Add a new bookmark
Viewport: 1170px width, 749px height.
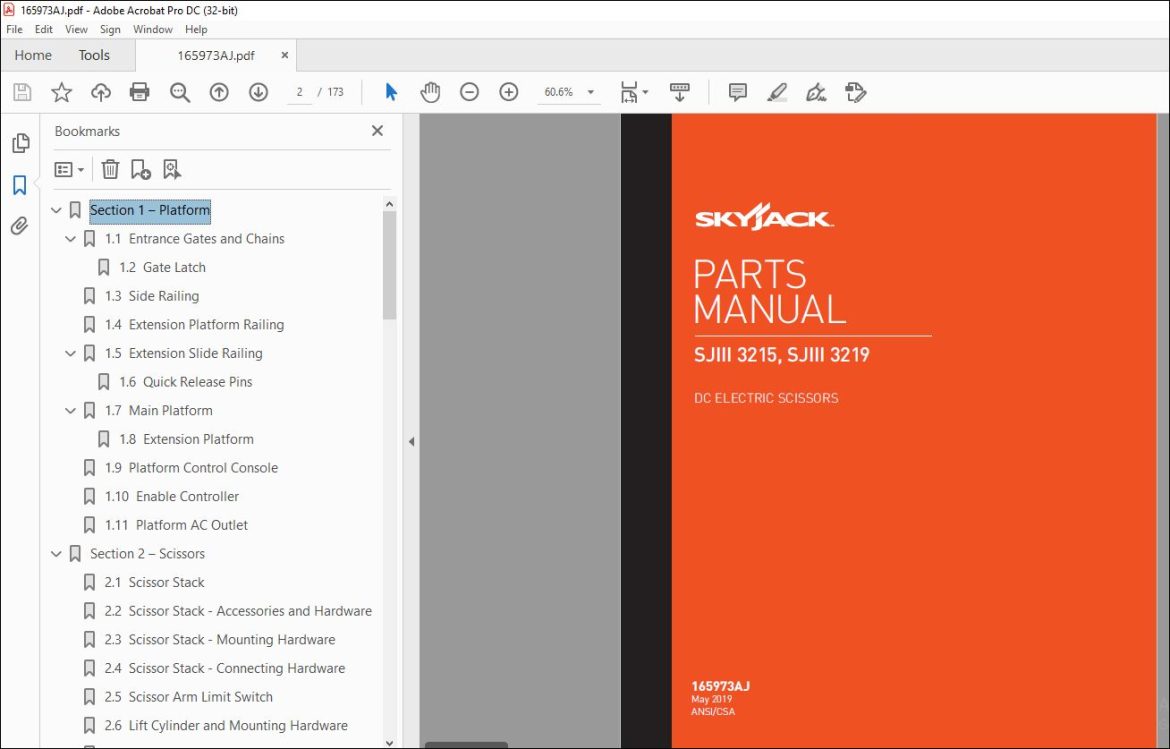[140, 169]
